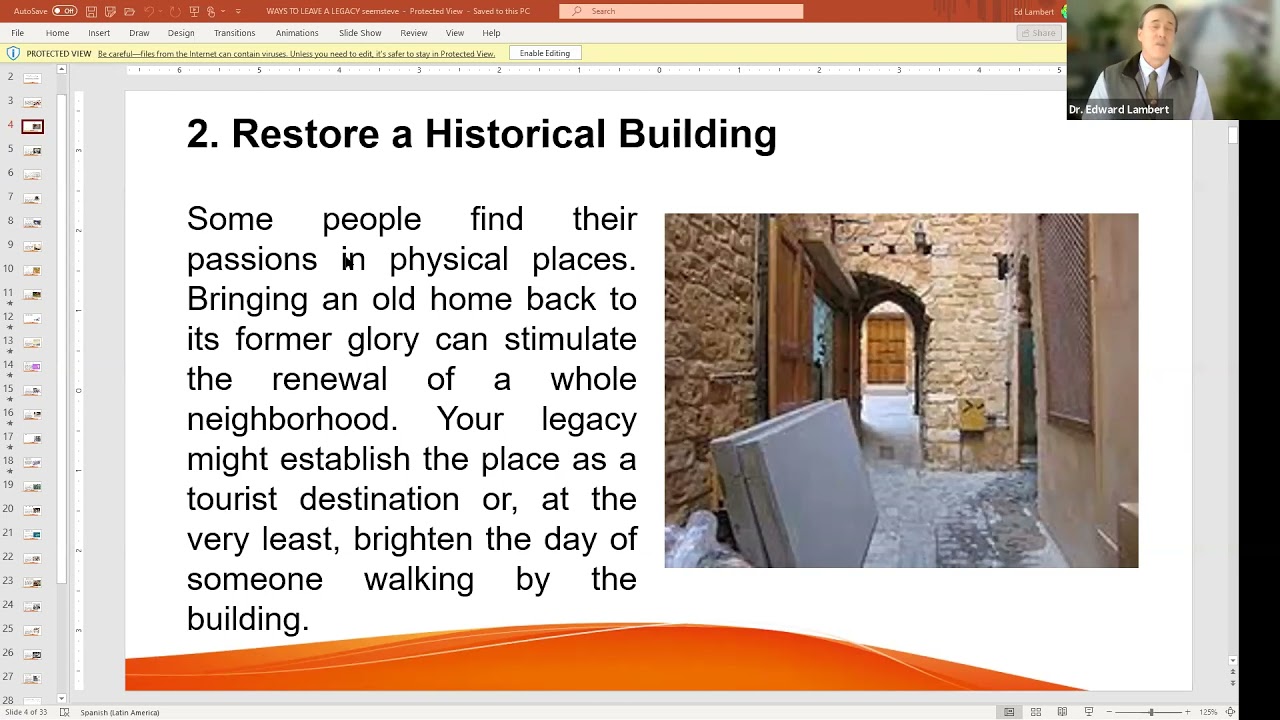Viewport: 1280px width, 720px height.
Task: Switch to Slide Sorter view
Action: click(x=1036, y=712)
